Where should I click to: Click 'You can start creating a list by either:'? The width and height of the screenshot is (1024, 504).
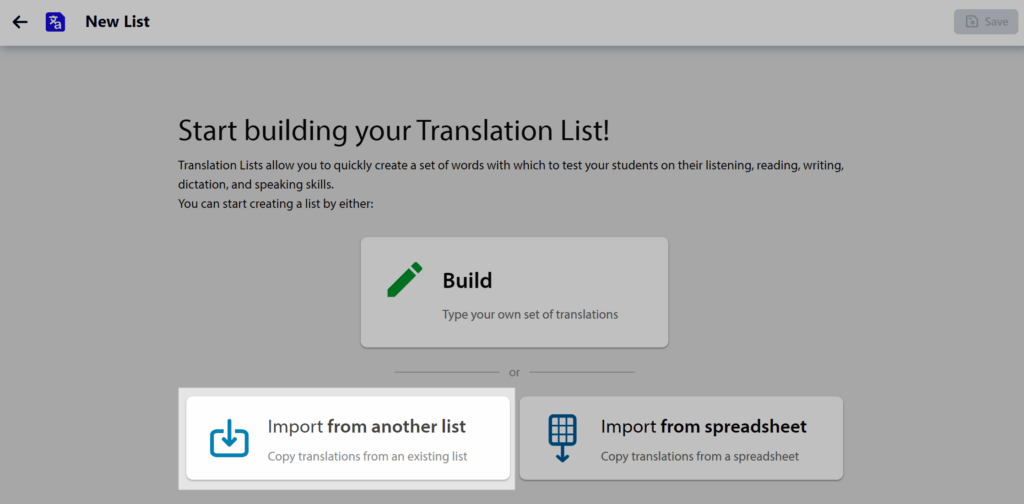coord(276,204)
